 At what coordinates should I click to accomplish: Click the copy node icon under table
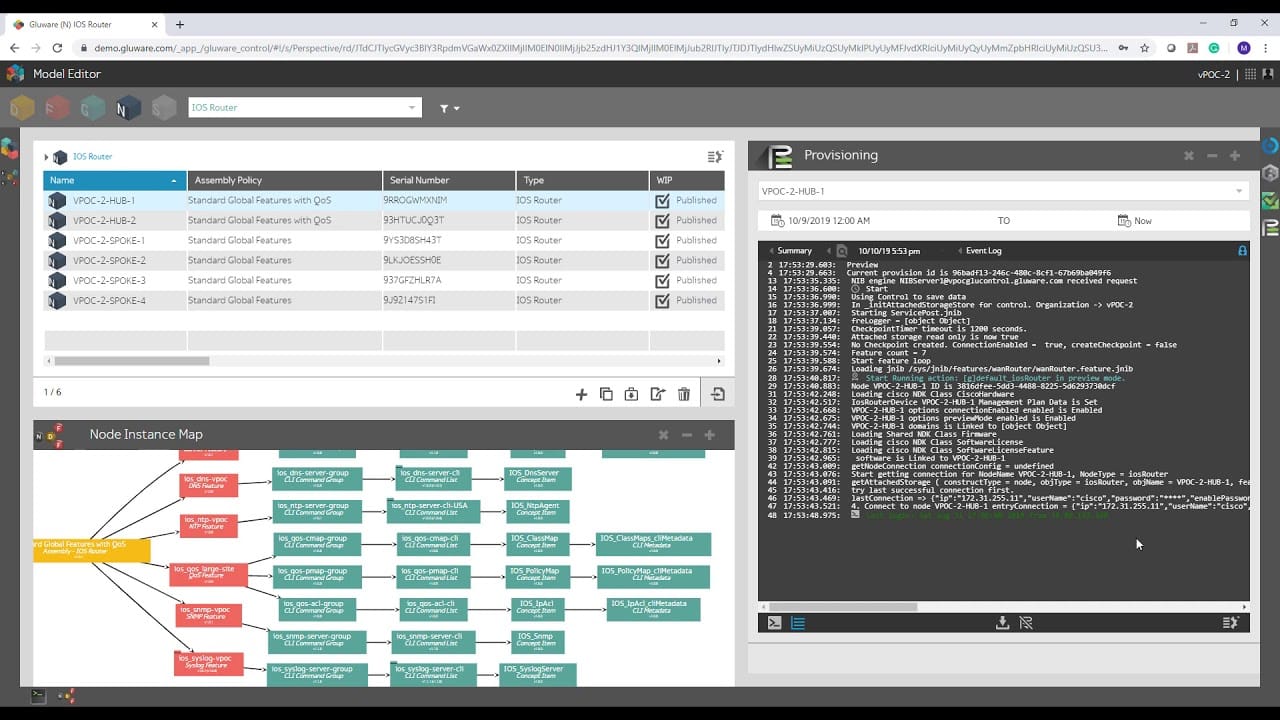[606, 394]
